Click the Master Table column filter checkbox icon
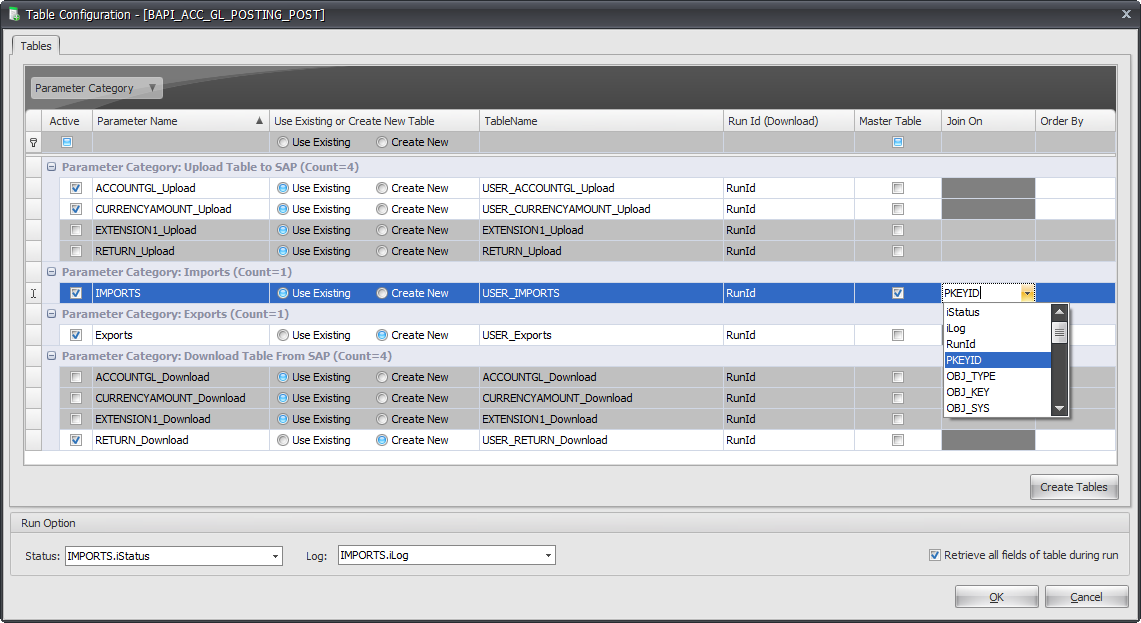This screenshot has height=623, width=1141. pyautogui.click(x=898, y=142)
